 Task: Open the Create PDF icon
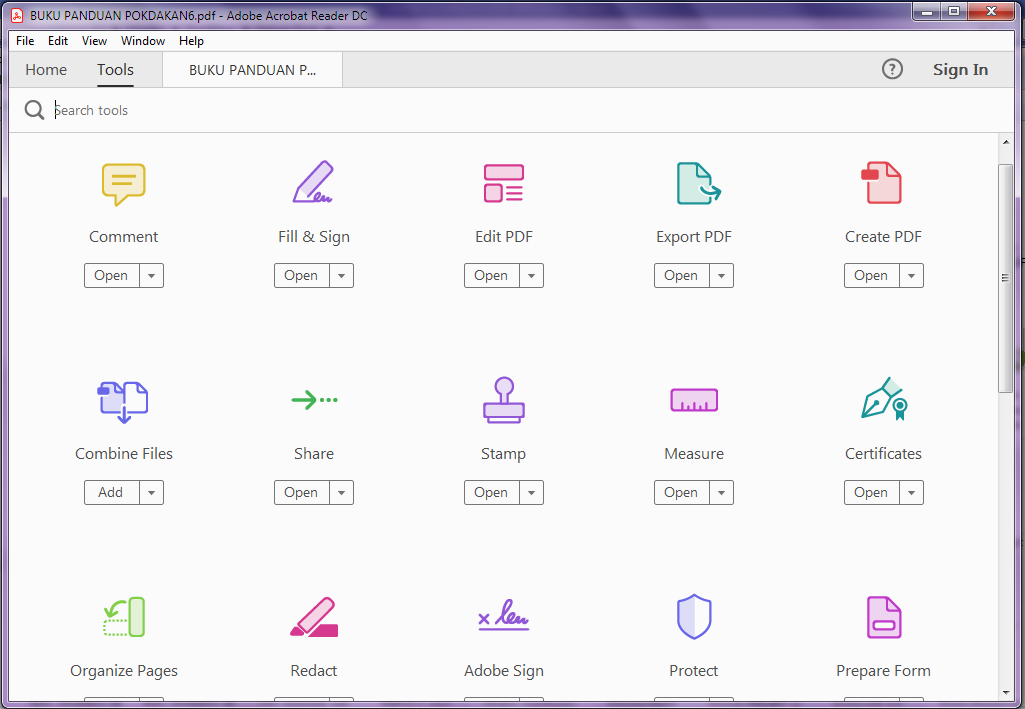click(x=883, y=183)
